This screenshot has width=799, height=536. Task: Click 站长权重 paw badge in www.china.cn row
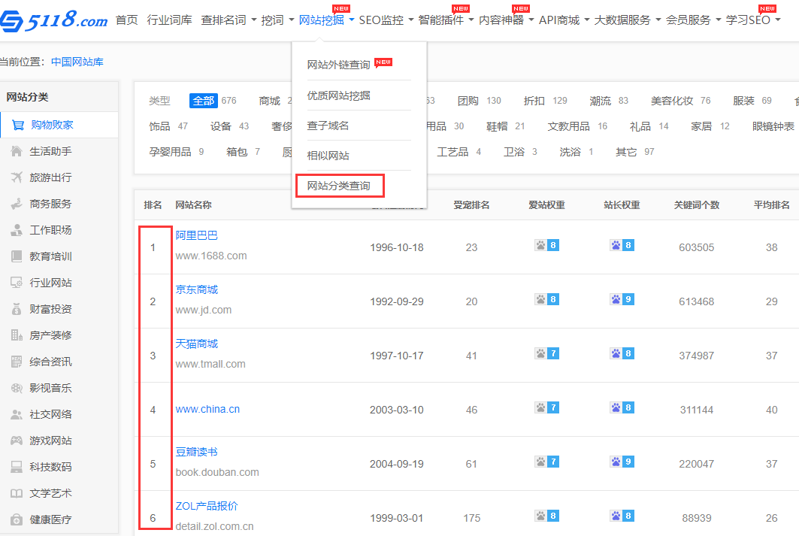[x=622, y=408]
